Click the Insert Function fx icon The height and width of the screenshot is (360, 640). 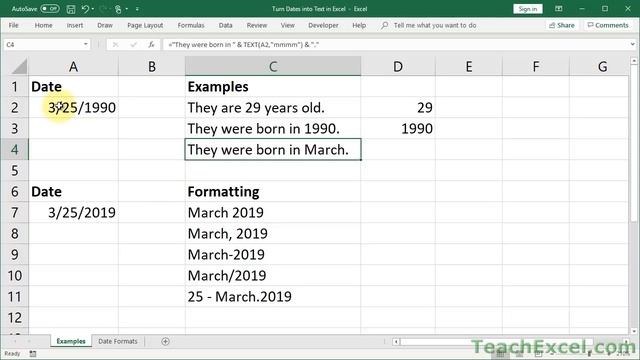pyautogui.click(x=151, y=44)
